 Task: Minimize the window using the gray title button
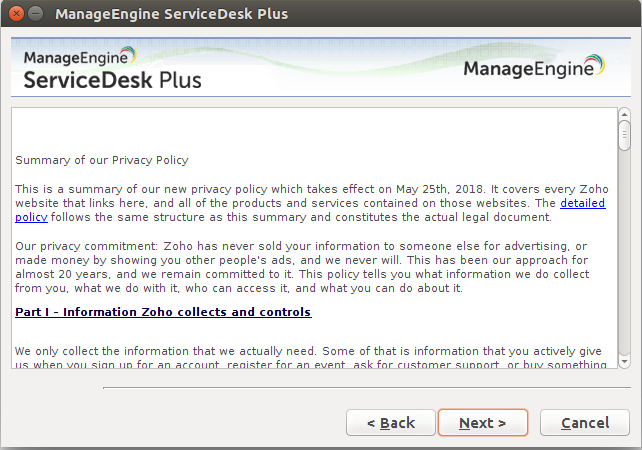tap(35, 14)
